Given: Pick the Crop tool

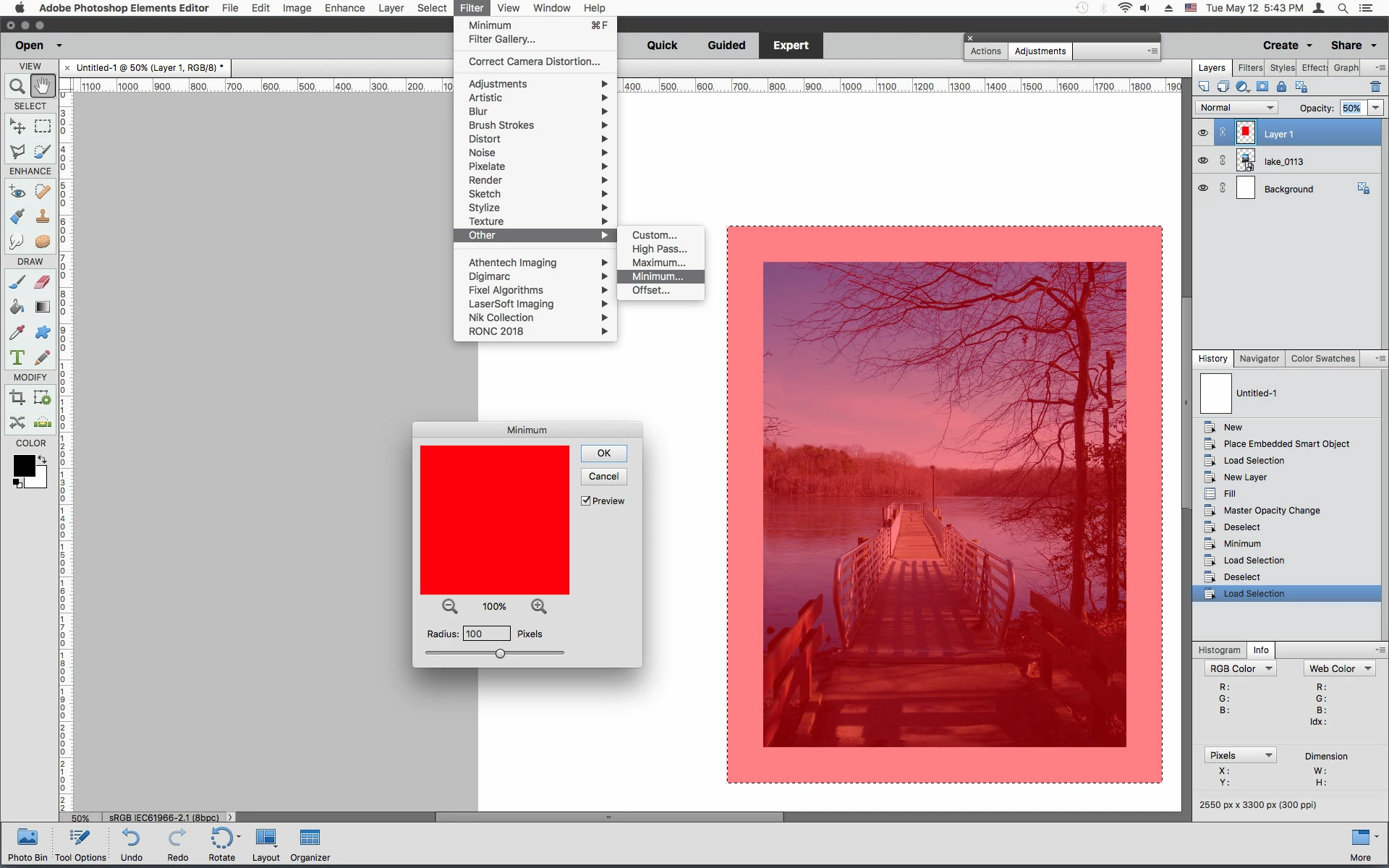Looking at the screenshot, I should (17, 397).
